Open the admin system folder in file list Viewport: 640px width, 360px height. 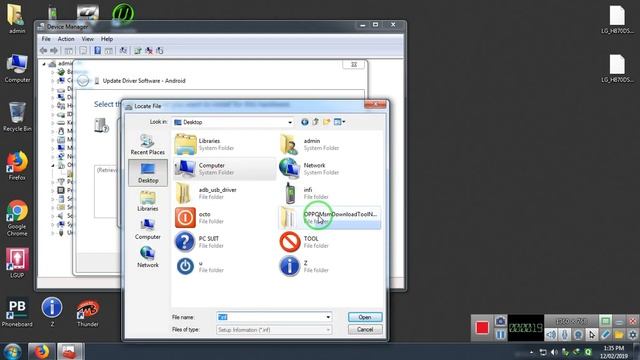(x=330, y=144)
